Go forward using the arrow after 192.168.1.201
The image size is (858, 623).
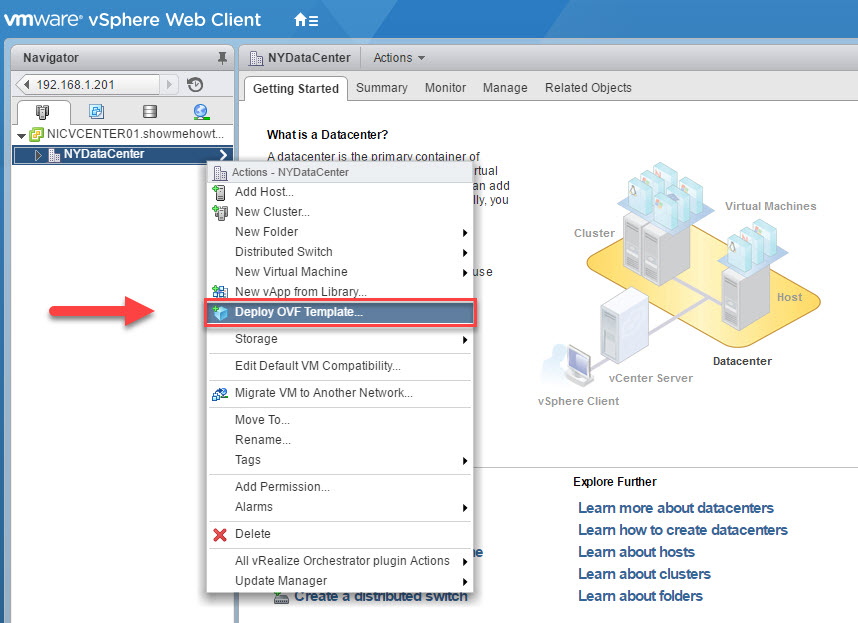169,85
